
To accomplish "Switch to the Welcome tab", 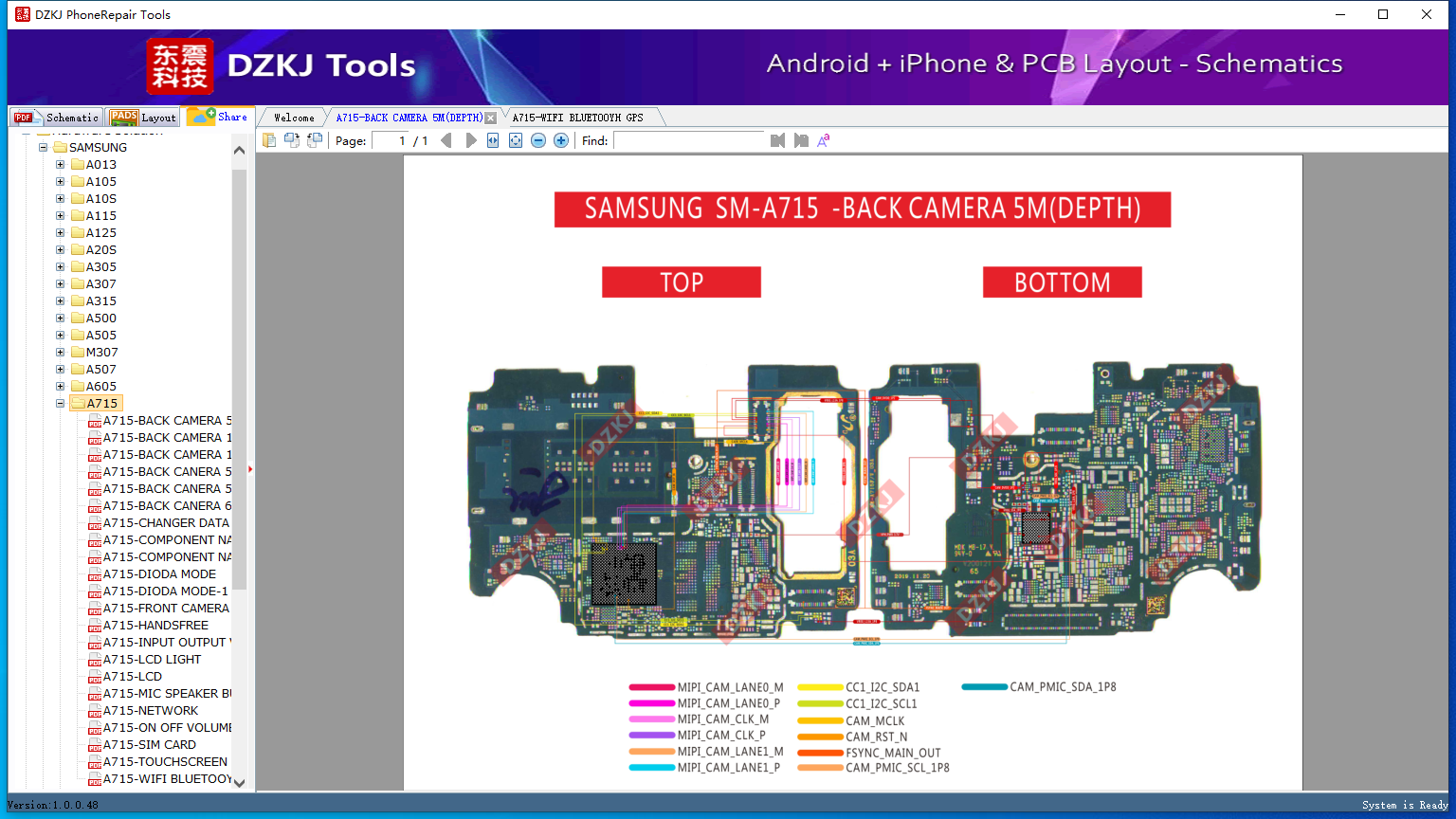I will pos(294,118).
